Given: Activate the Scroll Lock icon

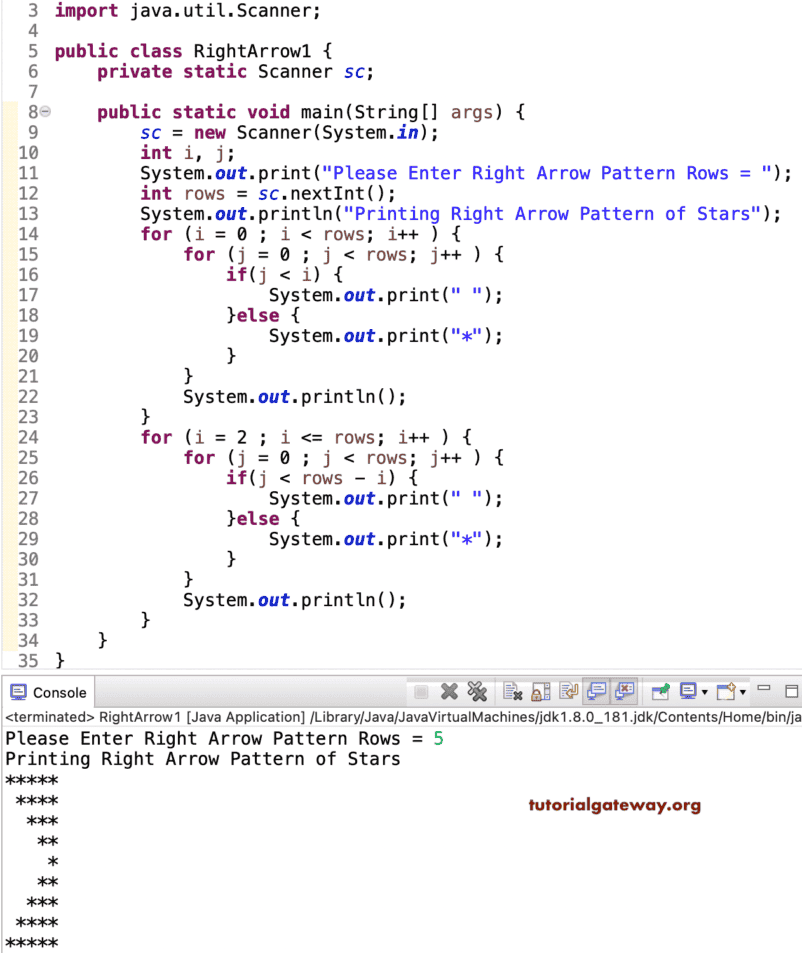Looking at the screenshot, I should (541, 691).
